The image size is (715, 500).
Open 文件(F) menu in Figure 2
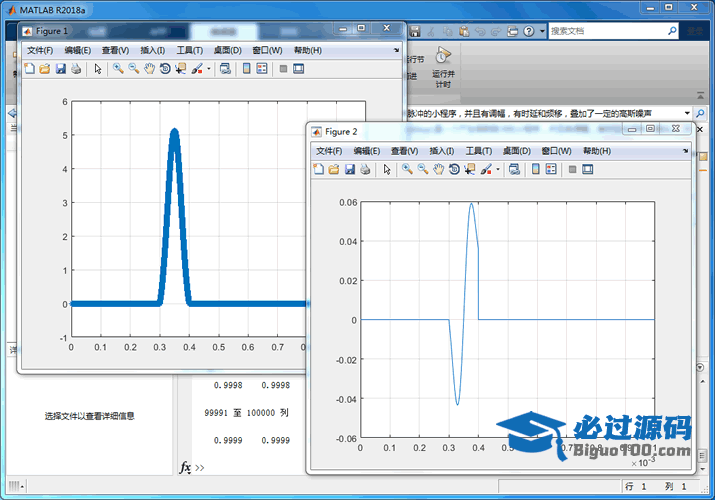click(329, 151)
